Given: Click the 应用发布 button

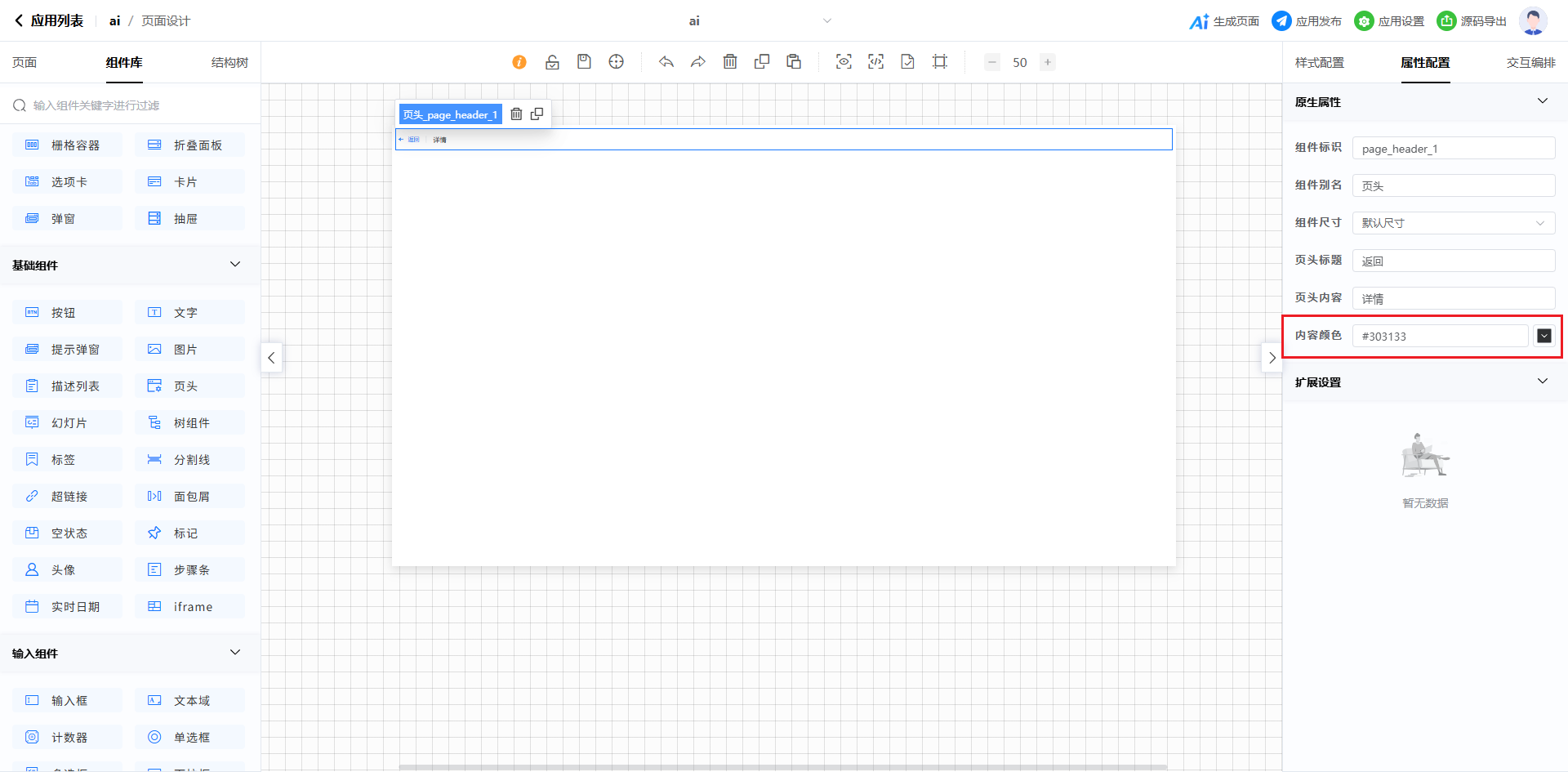Looking at the screenshot, I should [1307, 21].
